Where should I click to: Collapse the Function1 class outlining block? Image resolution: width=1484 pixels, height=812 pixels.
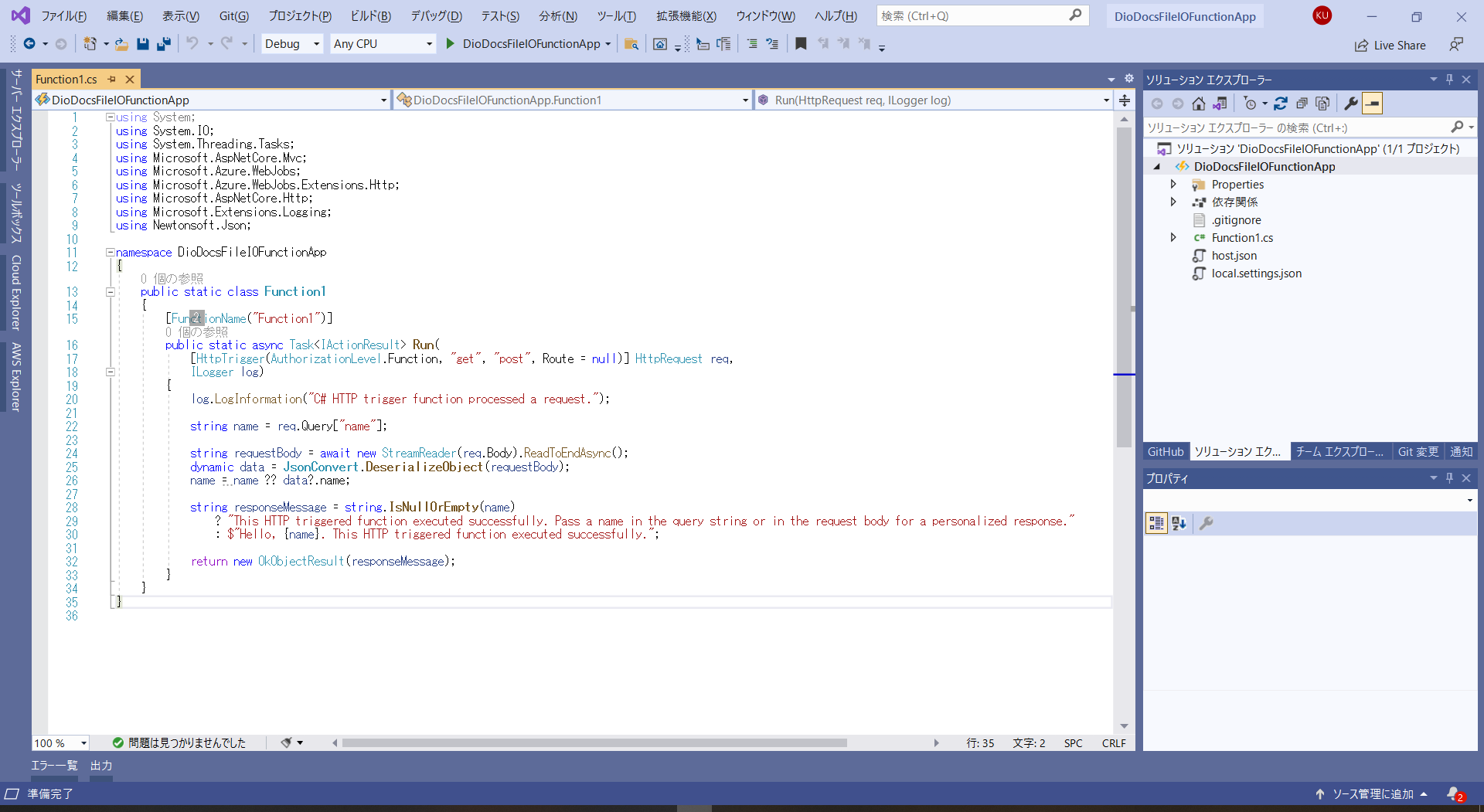pos(110,292)
